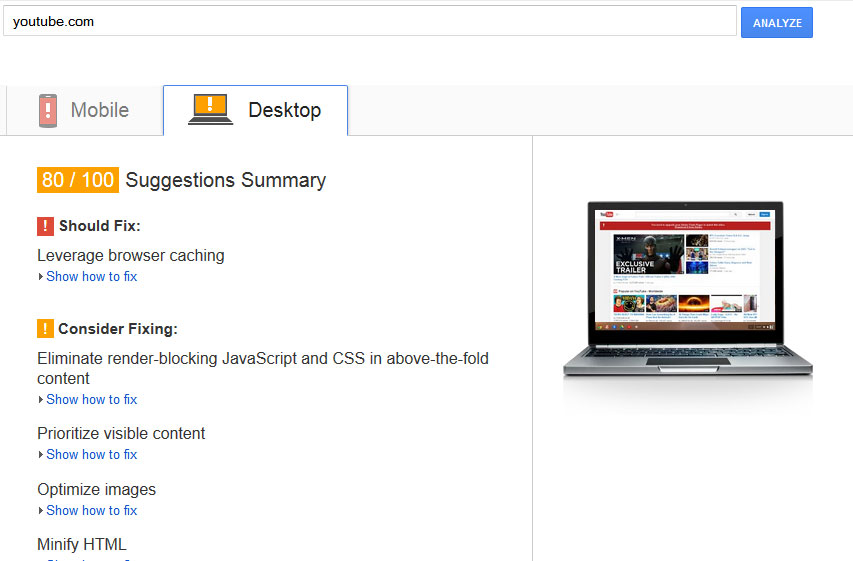
Task: Click the red Should Fix exclamation icon
Action: tap(45, 226)
